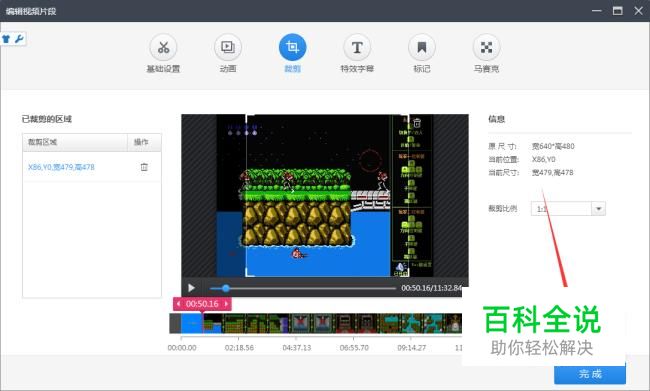
Task: Click the 完成 finish button
Action: 590,374
